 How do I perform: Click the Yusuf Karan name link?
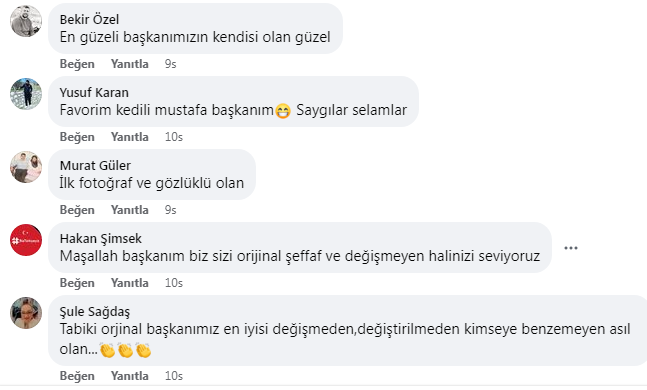click(x=94, y=92)
